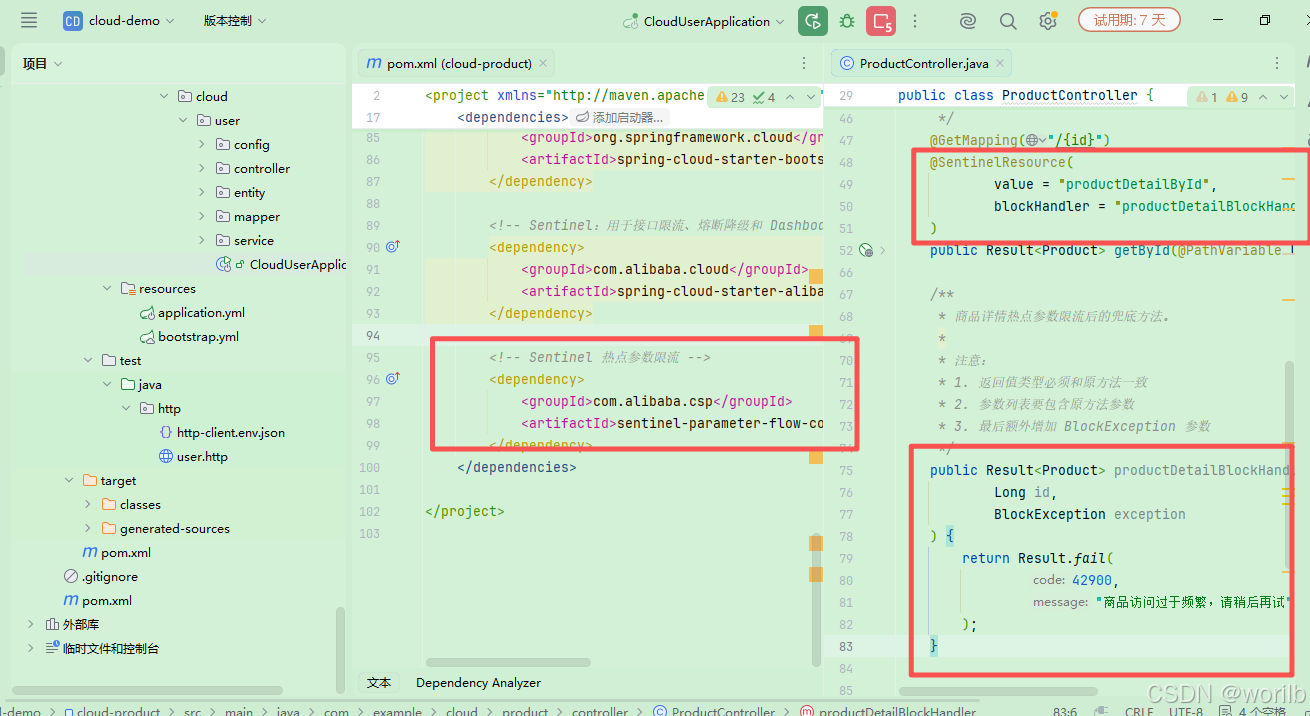Open tab options for ProductController editor pane
Image resolution: width=1310 pixels, height=716 pixels.
(1278, 63)
